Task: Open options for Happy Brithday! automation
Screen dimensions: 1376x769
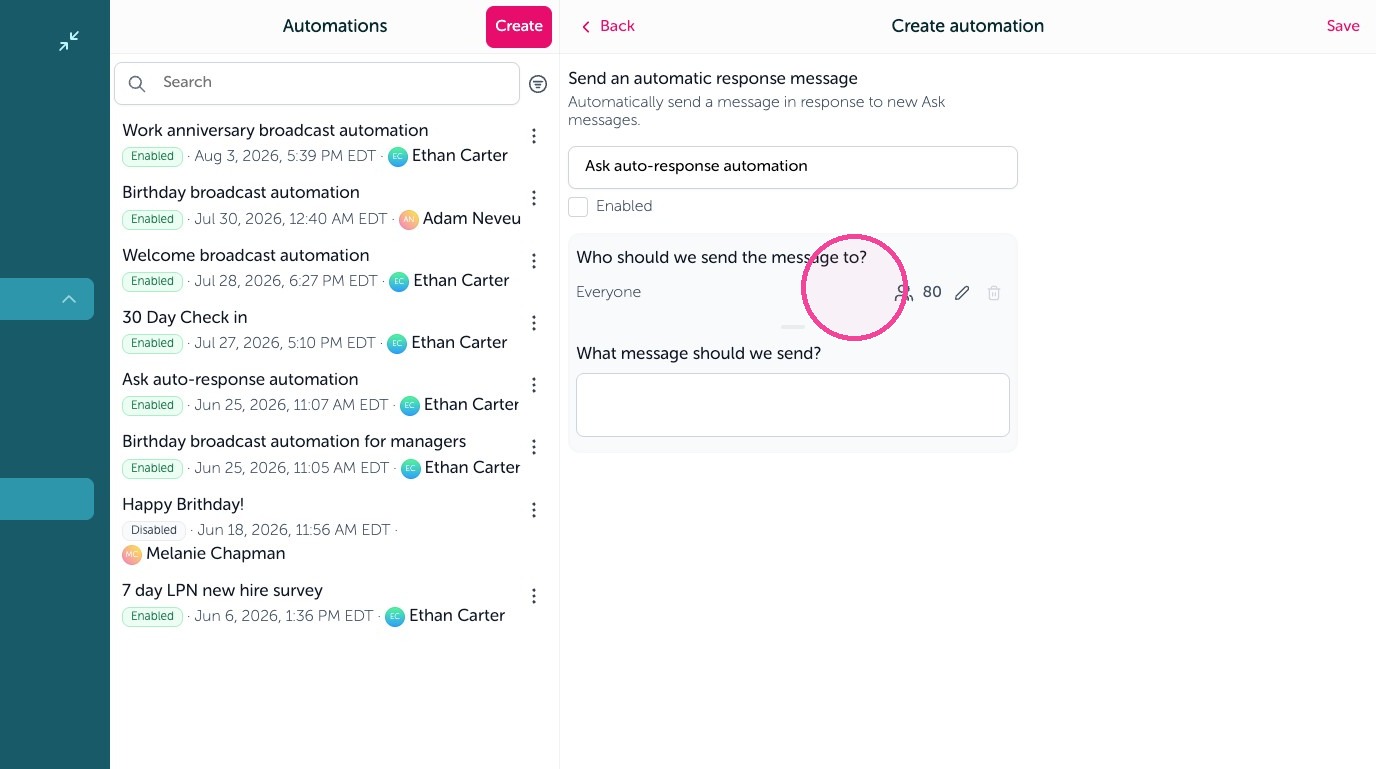Action: [x=534, y=510]
